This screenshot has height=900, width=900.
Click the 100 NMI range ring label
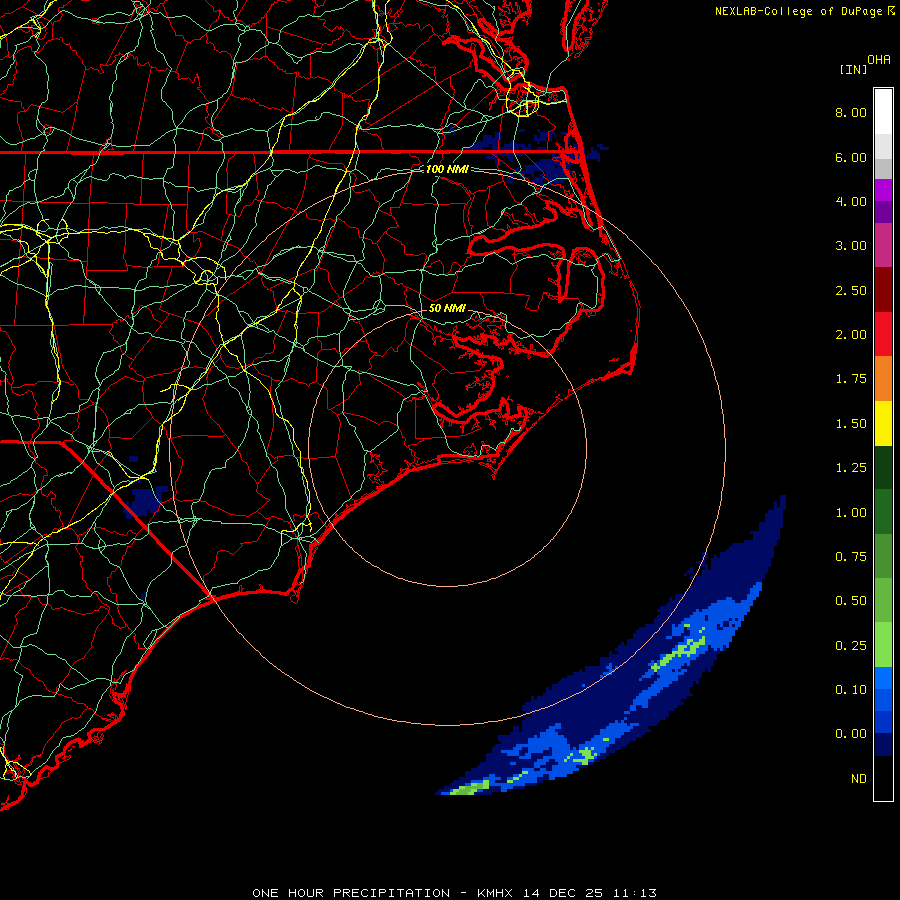[x=447, y=169]
